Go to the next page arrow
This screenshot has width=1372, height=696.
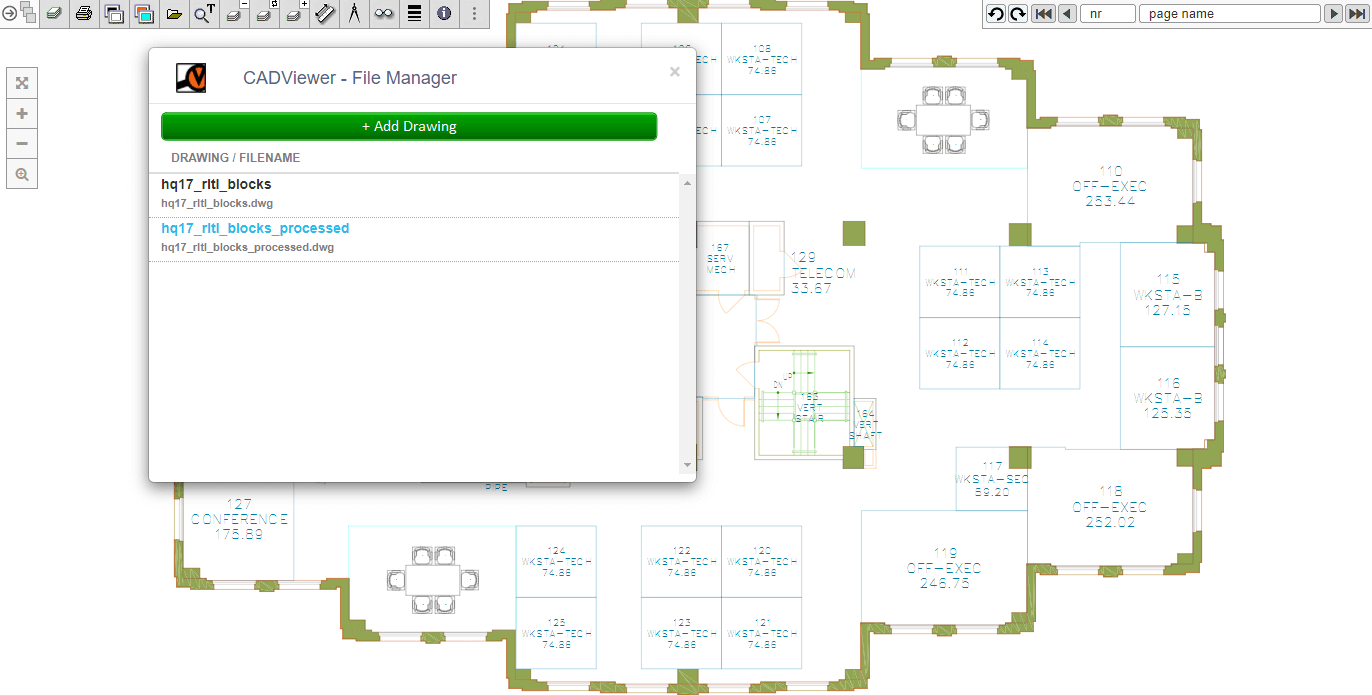tap(1333, 14)
